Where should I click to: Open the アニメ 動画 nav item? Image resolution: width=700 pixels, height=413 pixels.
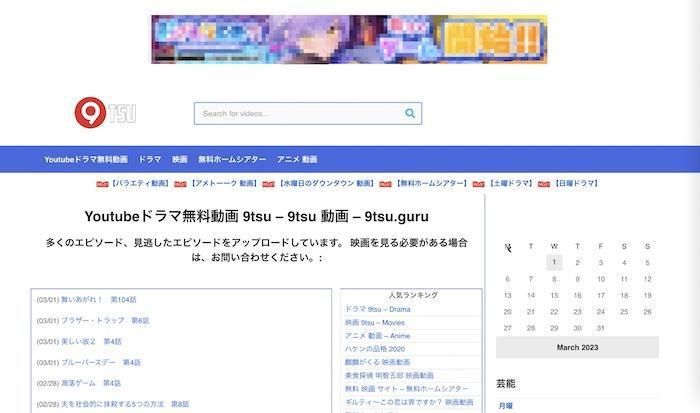point(297,159)
